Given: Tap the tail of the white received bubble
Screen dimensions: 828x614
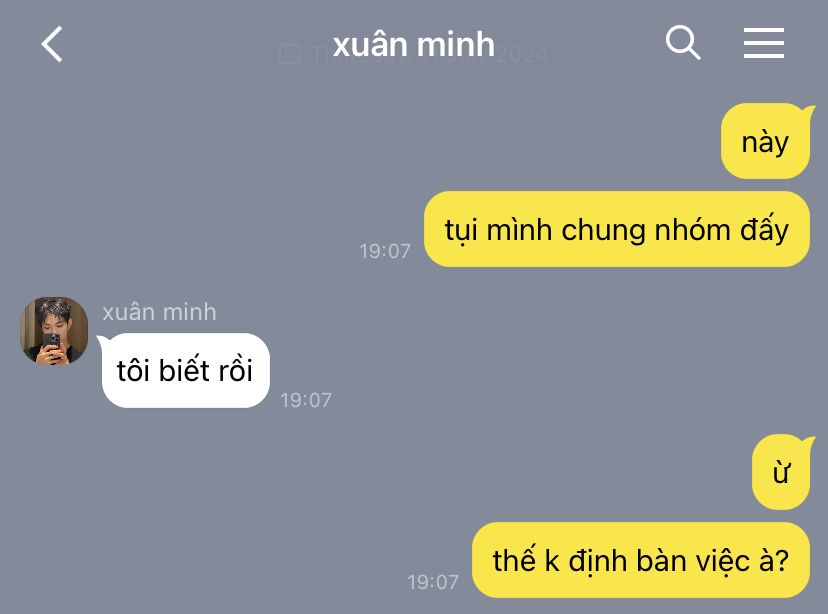Looking at the screenshot, I should [x=102, y=342].
